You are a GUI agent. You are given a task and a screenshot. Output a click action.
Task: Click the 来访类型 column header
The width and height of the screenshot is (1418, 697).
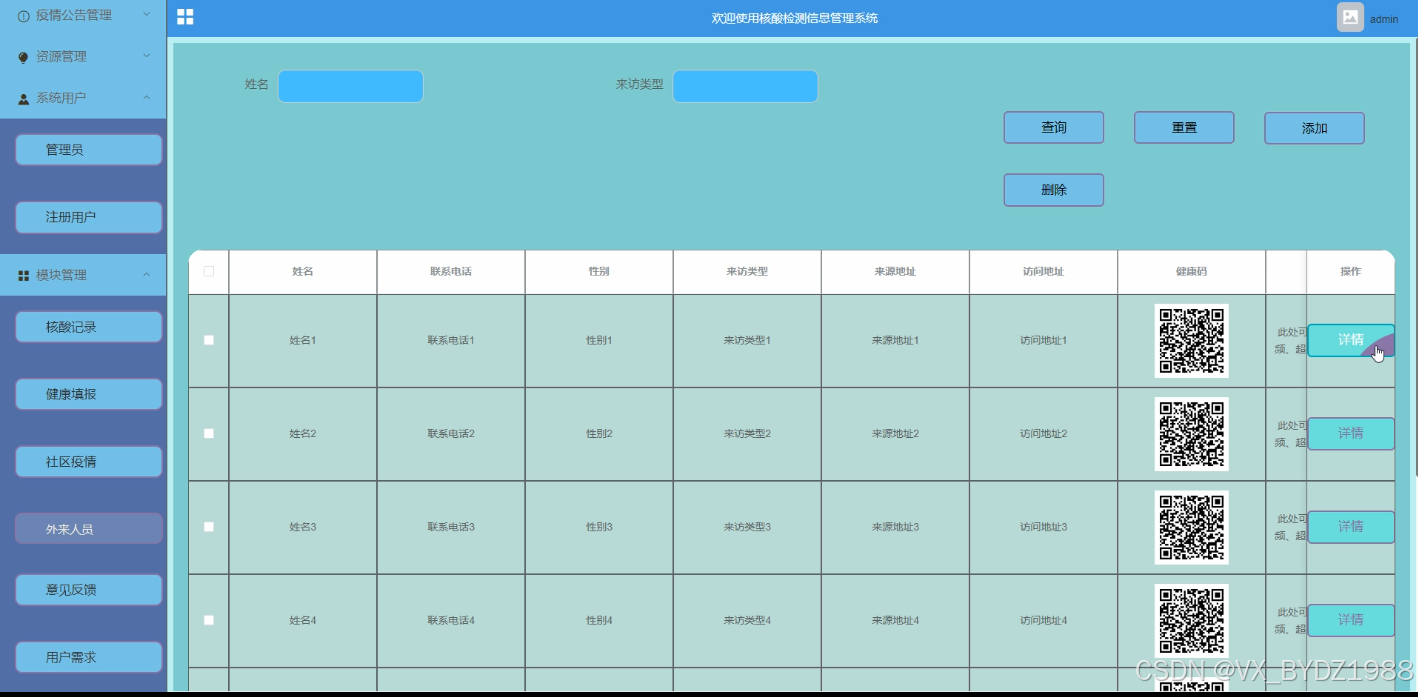click(x=747, y=272)
